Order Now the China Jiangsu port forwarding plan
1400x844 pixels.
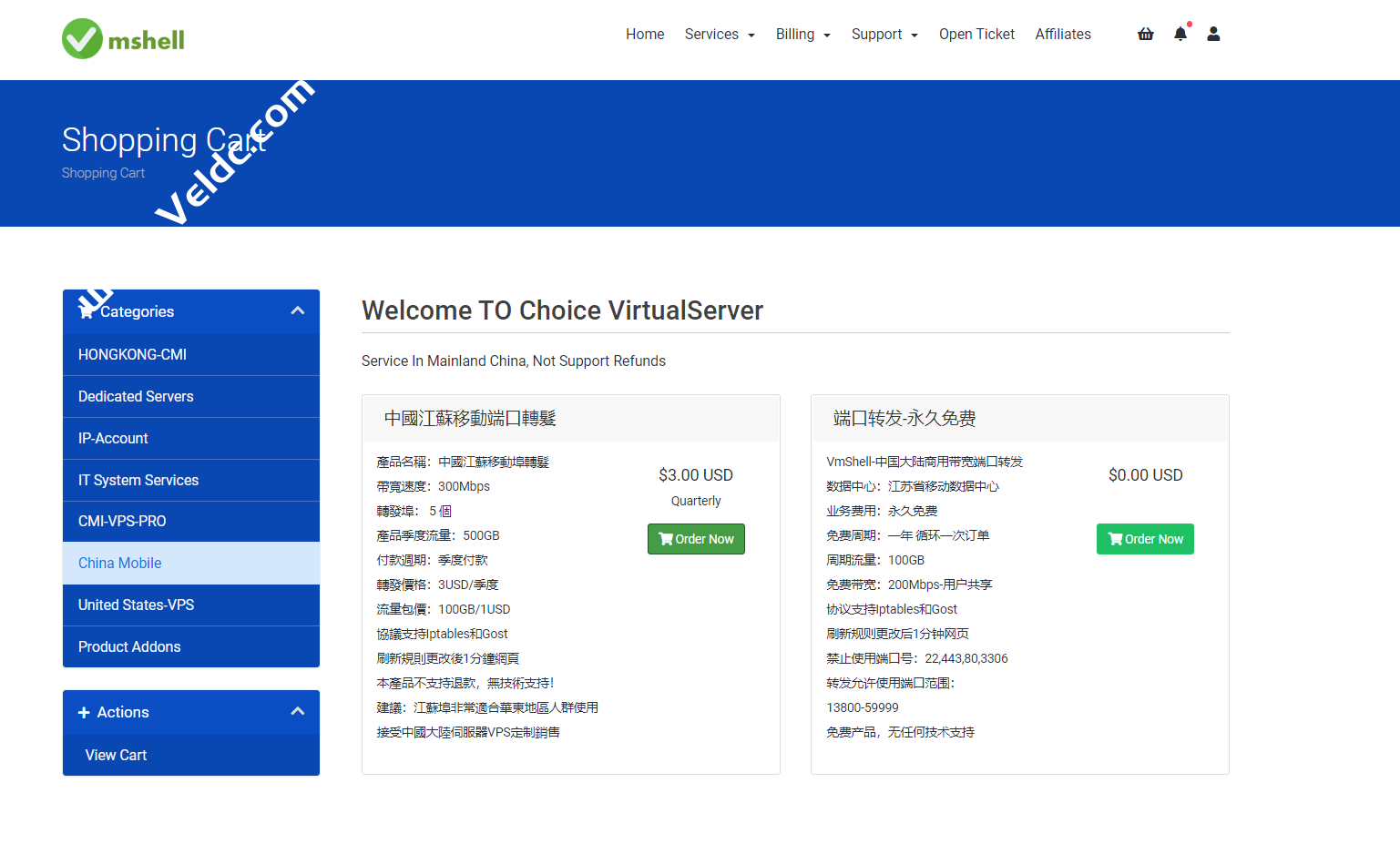coord(696,538)
